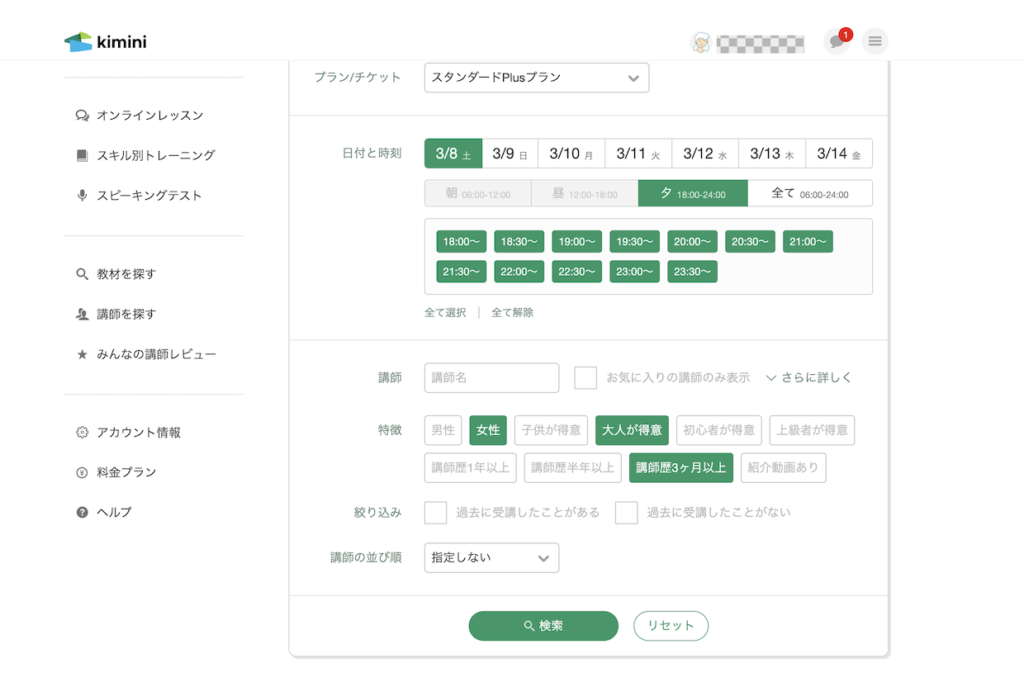Viewport: 1024px width, 696px height.
Task: Toggle the 18:30〜 time slot
Action: (519, 242)
